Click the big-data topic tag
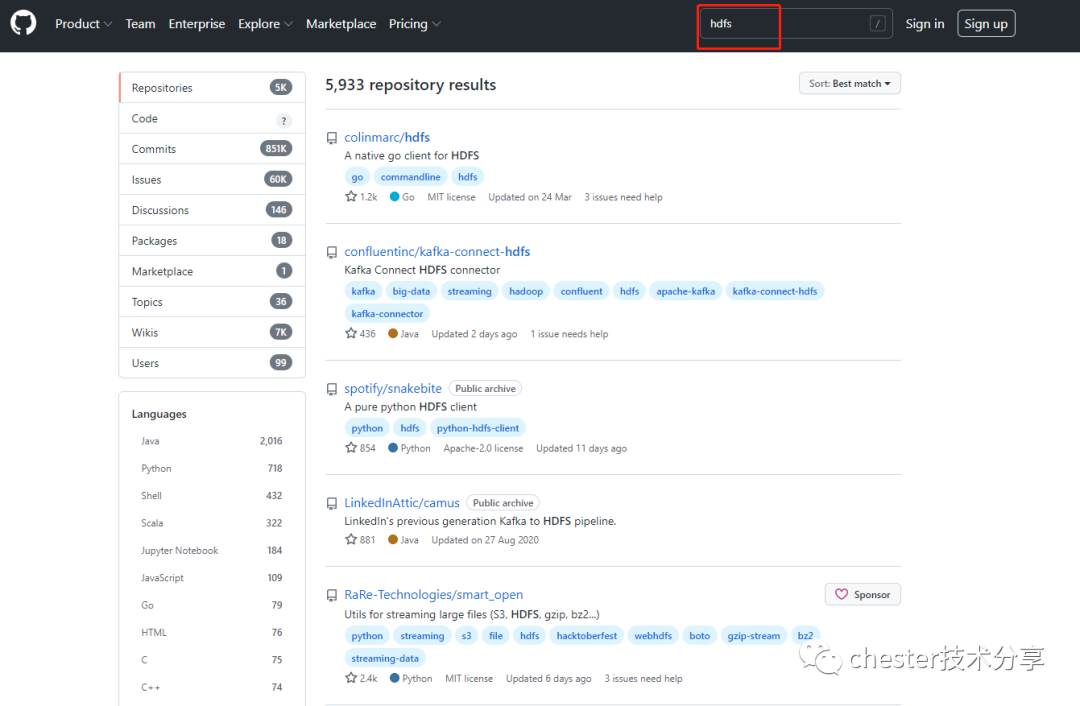Image resolution: width=1080 pixels, height=706 pixels. [x=411, y=291]
